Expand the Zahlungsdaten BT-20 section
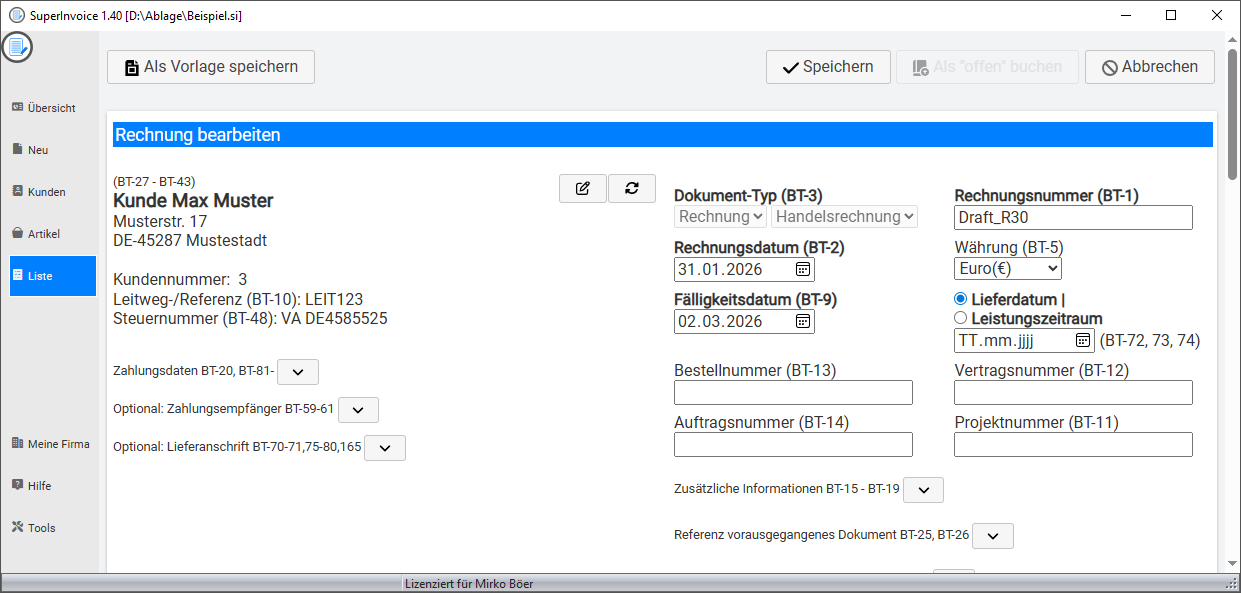1241x593 pixels. coord(297,372)
